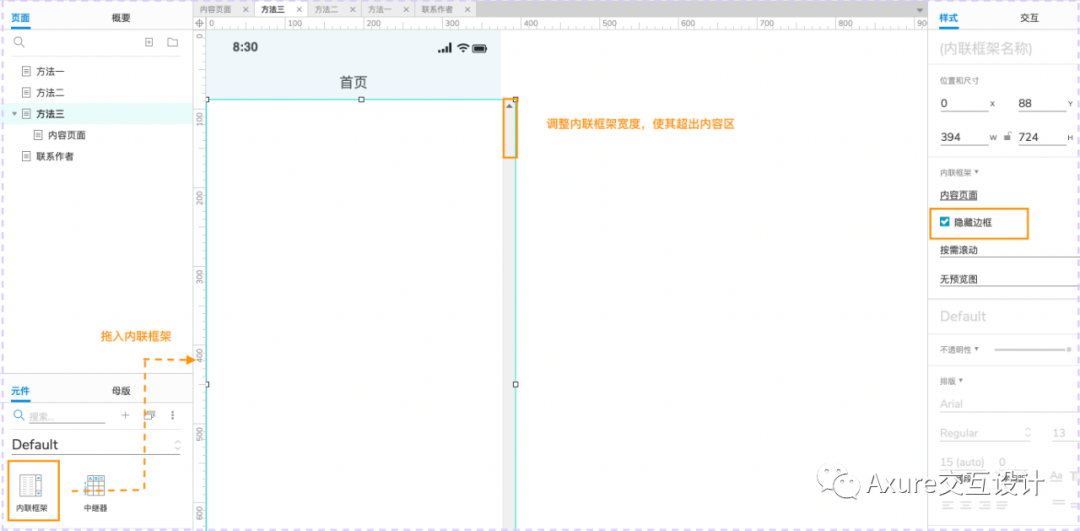Open the Regular font weight dropdown
The height and width of the screenshot is (531, 1080).
pos(986,433)
